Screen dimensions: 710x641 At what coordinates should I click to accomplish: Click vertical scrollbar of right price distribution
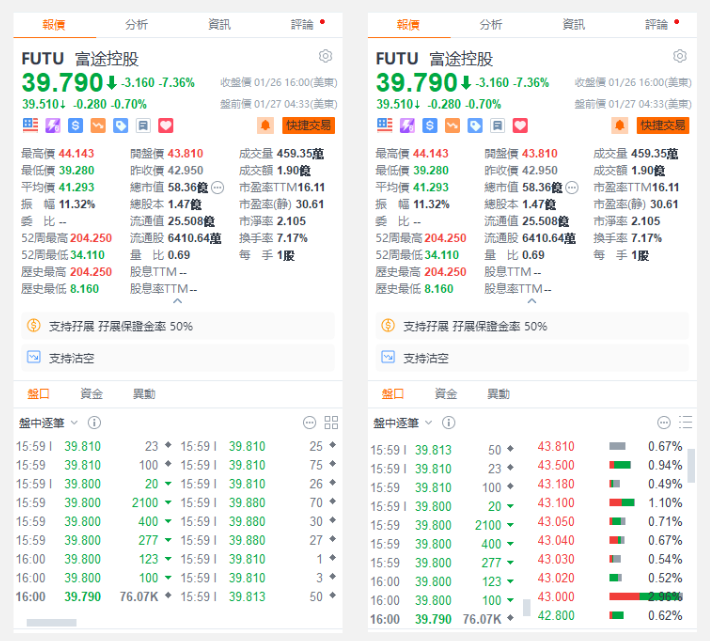click(691, 466)
